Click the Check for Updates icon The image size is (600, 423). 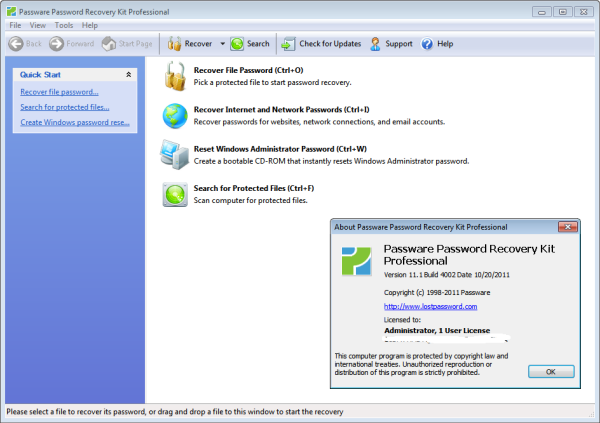pos(288,44)
